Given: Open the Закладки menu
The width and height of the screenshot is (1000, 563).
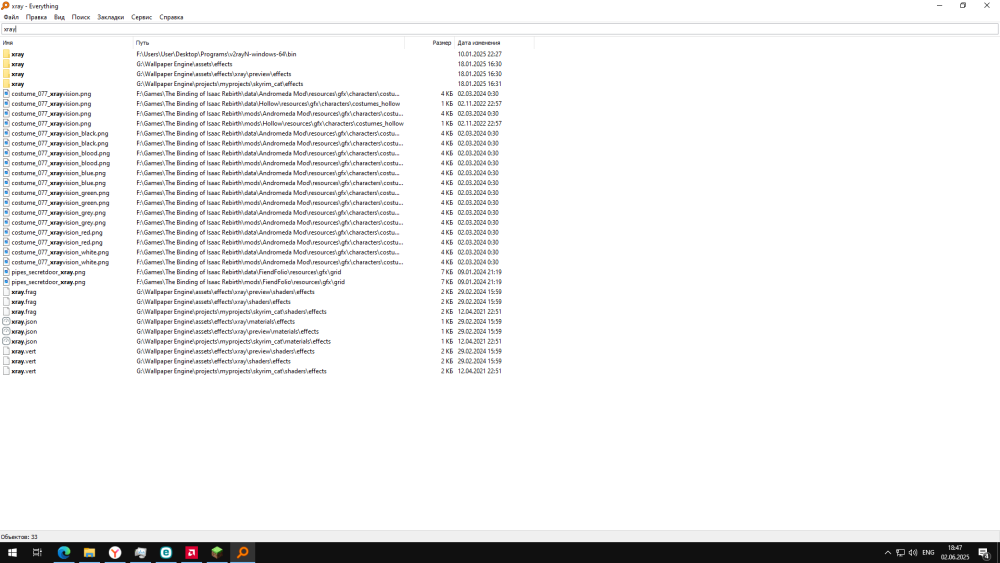Looking at the screenshot, I should click(110, 17).
